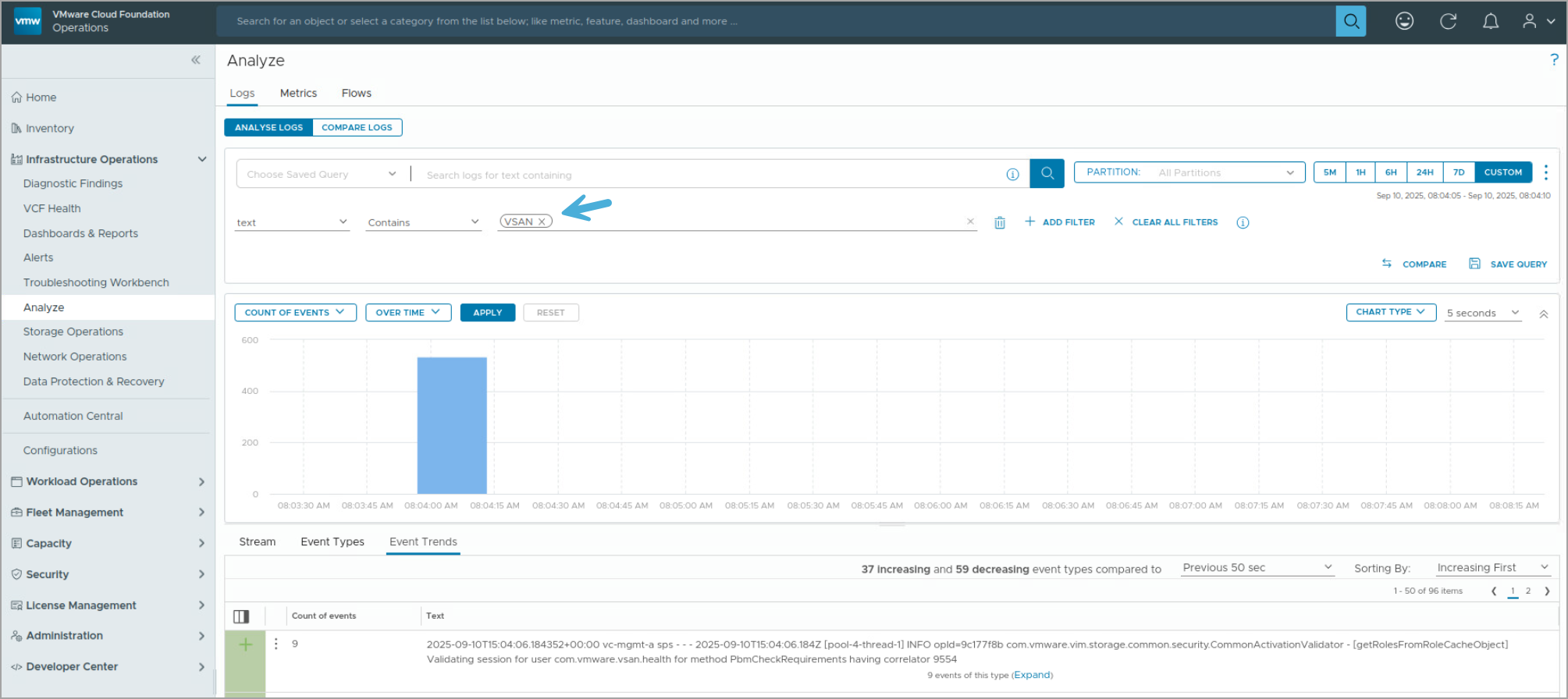Click the blue event count bar
Viewport: 1568px width, 699px height.
pyautogui.click(x=452, y=425)
